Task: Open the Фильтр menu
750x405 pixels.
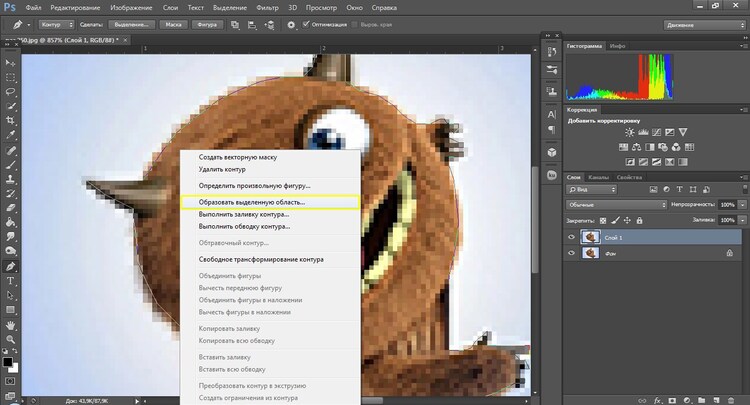Action: pyautogui.click(x=267, y=8)
